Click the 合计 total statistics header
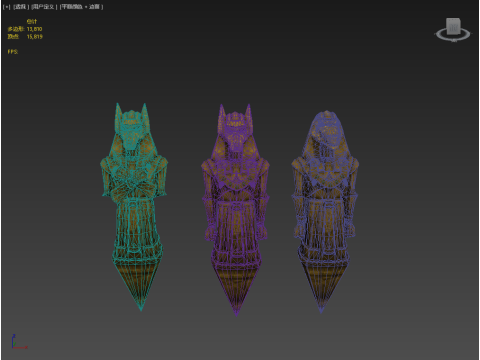Screen dimensions: 480x360 [32, 22]
